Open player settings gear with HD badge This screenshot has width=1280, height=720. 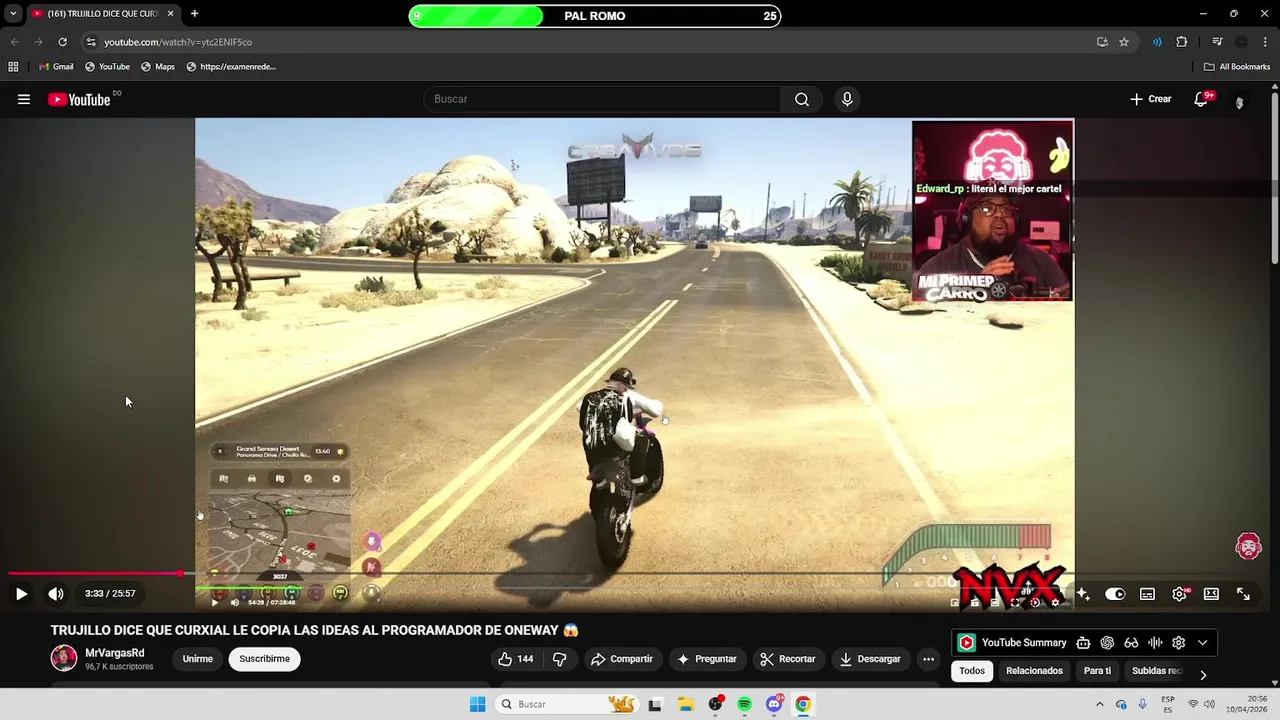pyautogui.click(x=1180, y=594)
